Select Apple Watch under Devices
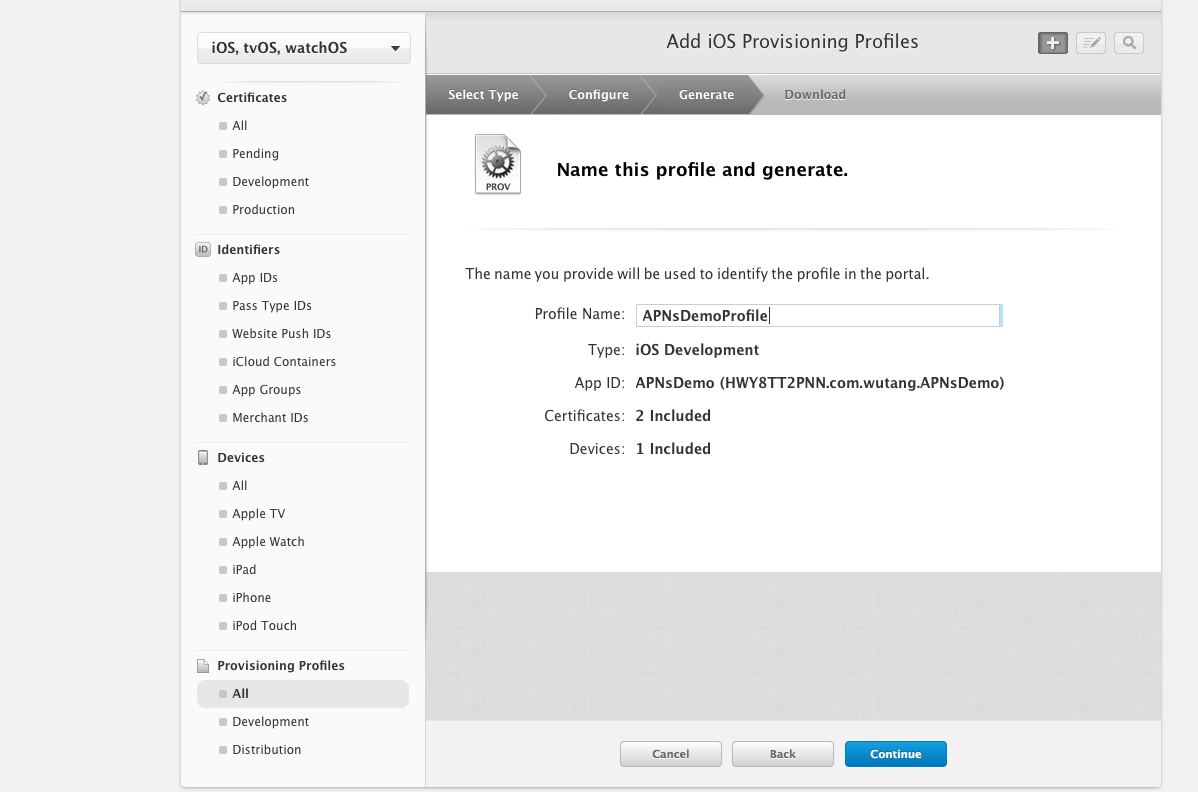The width and height of the screenshot is (1198, 792). click(268, 542)
